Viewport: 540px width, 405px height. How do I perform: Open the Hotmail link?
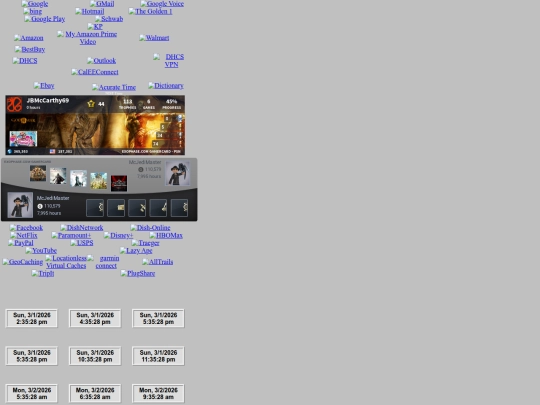(x=90, y=11)
